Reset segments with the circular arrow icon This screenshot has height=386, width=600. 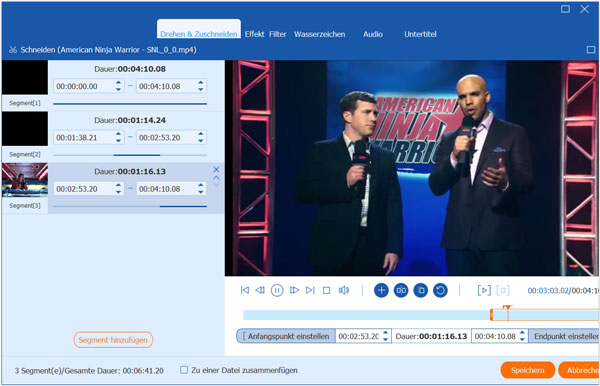click(x=440, y=290)
